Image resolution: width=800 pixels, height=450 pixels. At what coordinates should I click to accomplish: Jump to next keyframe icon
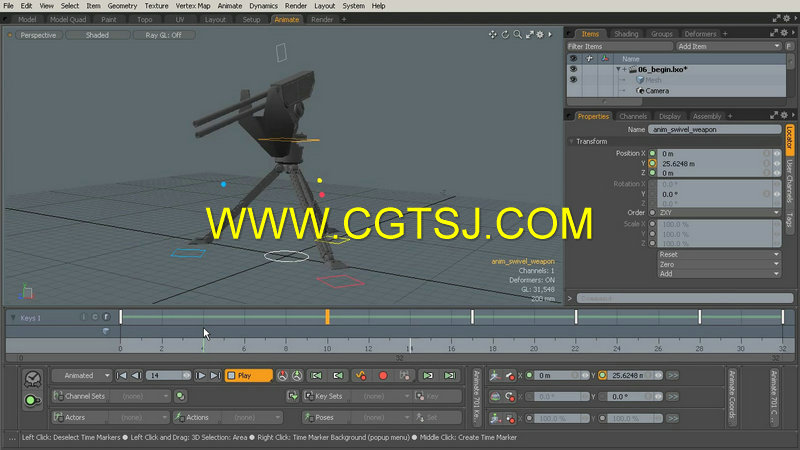coord(428,376)
